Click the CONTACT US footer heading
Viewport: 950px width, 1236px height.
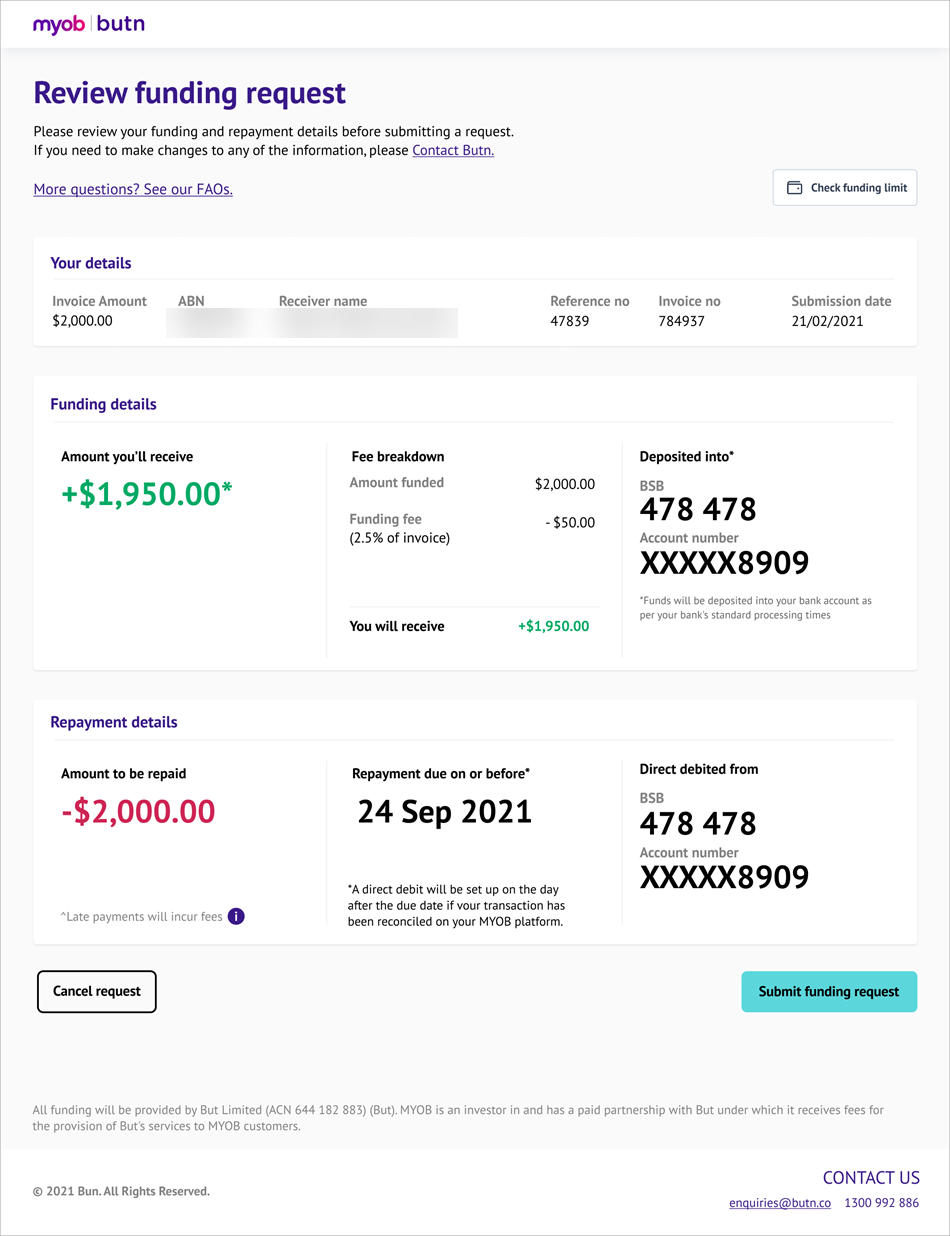(871, 1178)
